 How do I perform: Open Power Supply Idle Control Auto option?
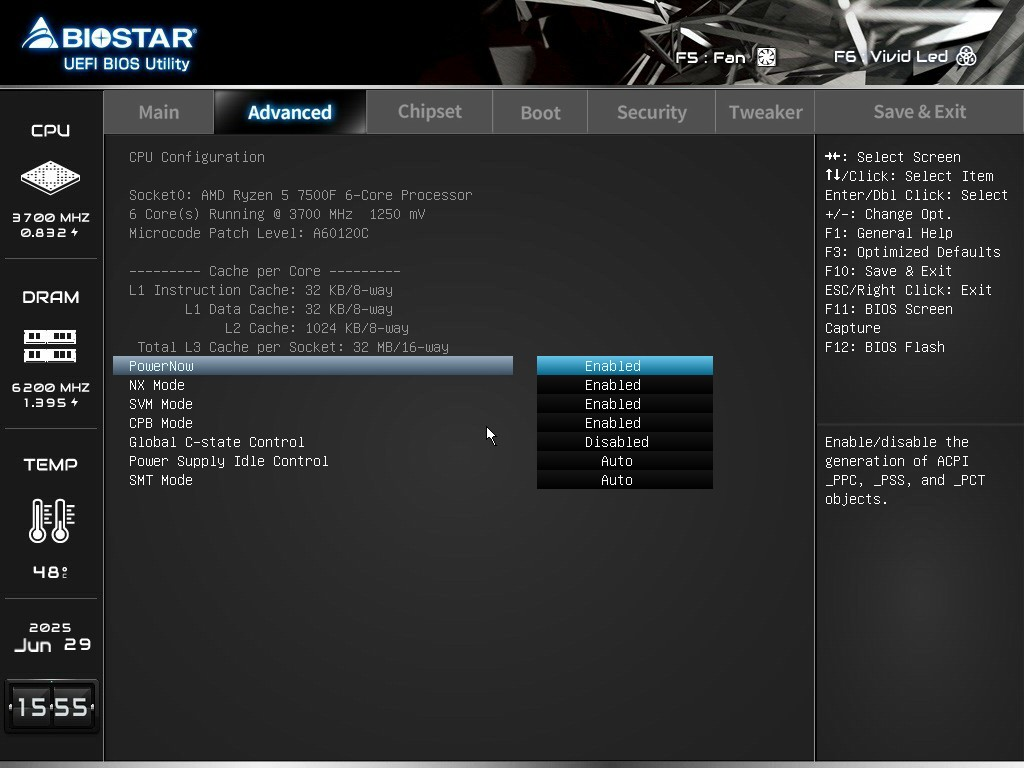[x=624, y=460]
